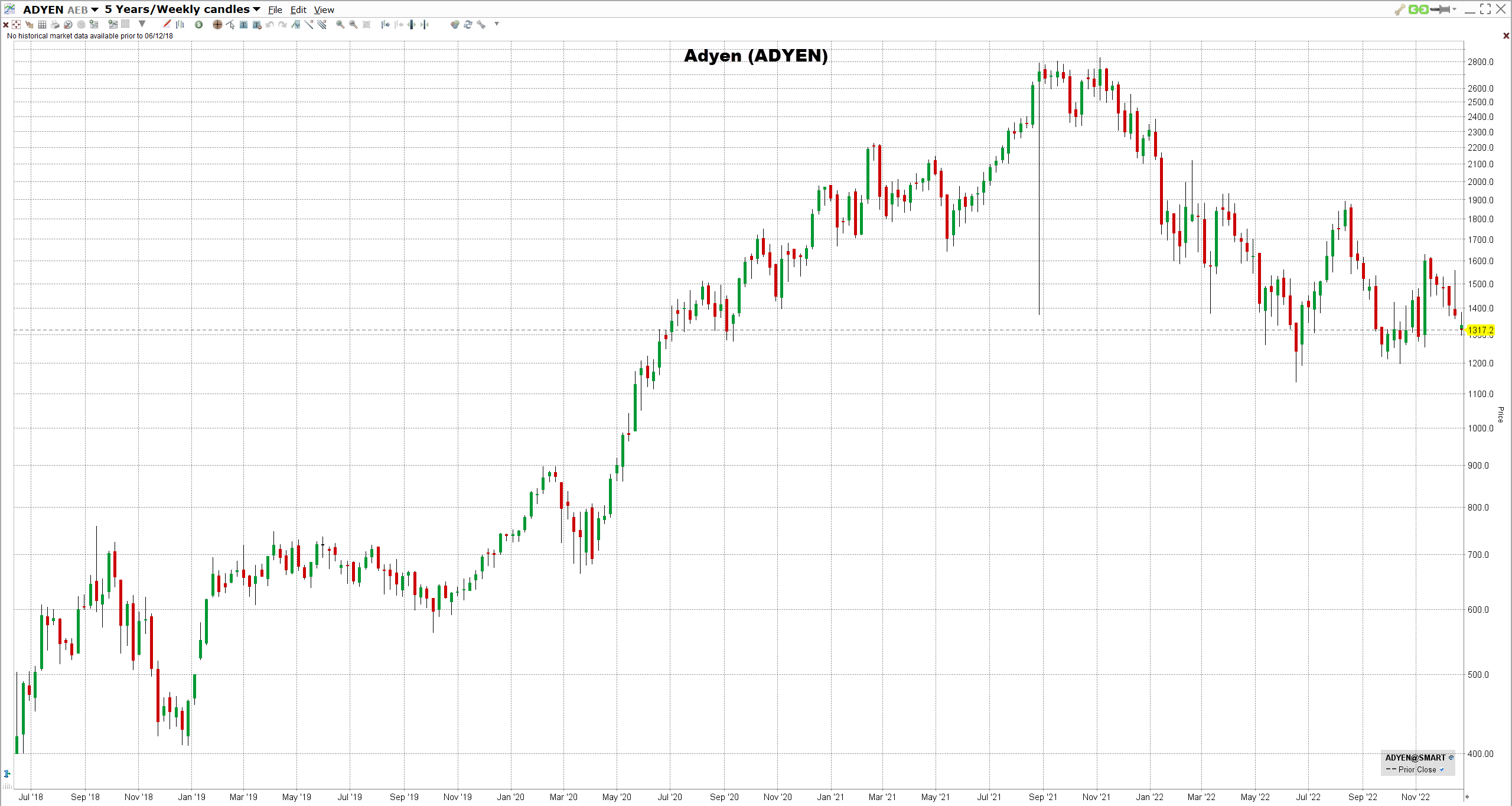Viewport: 1512px width, 806px height.
Task: Click the third horizontal bar-spacing icon
Action: tap(411, 24)
